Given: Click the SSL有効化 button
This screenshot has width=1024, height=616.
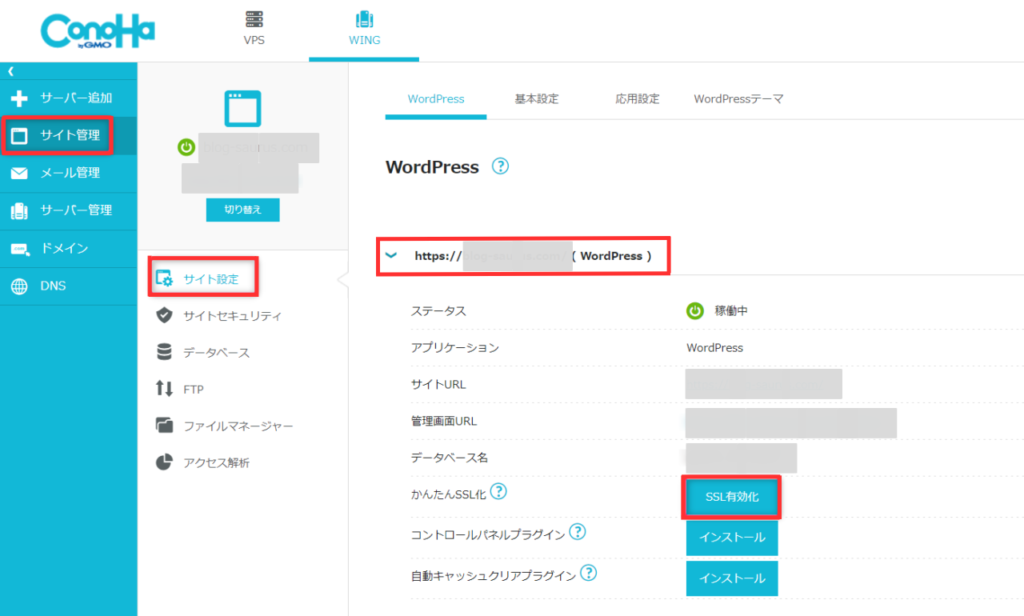Looking at the screenshot, I should click(731, 497).
